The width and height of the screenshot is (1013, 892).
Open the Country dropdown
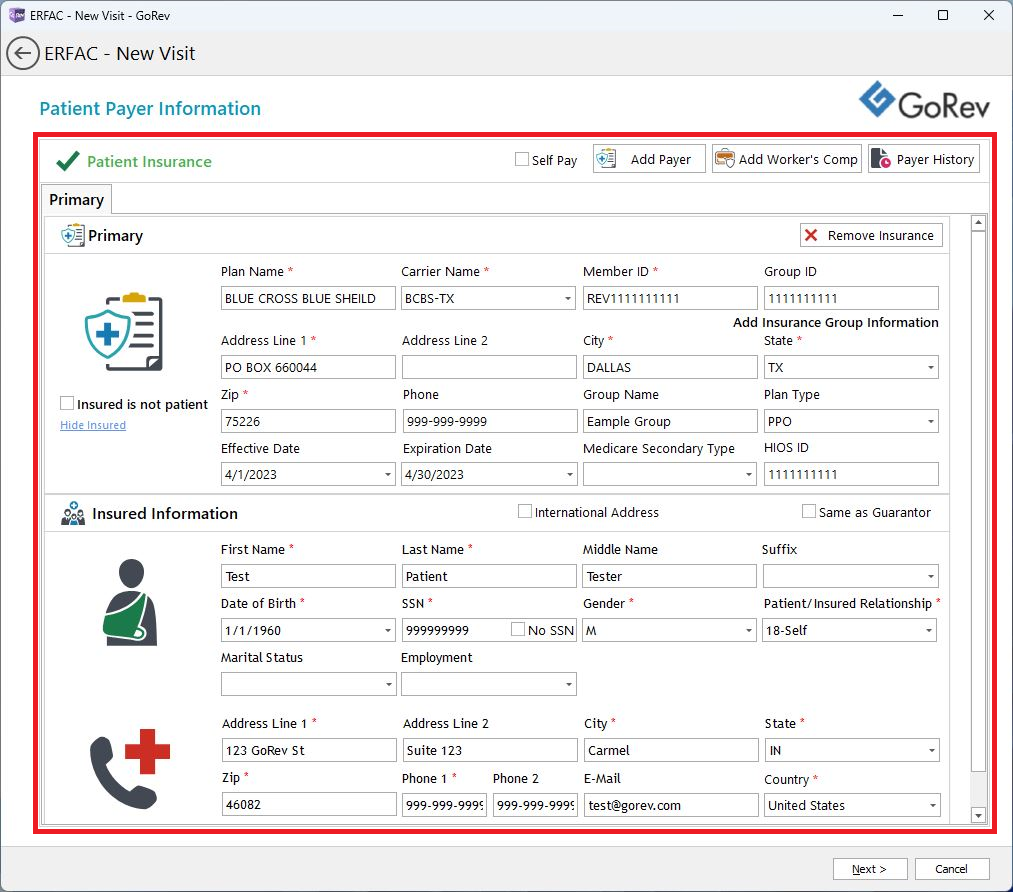click(x=932, y=805)
